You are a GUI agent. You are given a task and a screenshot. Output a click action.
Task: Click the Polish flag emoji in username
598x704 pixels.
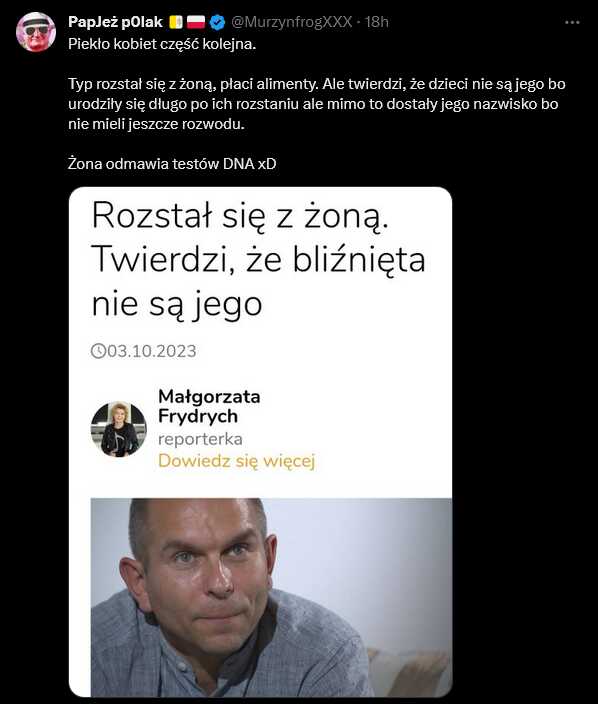coord(196,22)
